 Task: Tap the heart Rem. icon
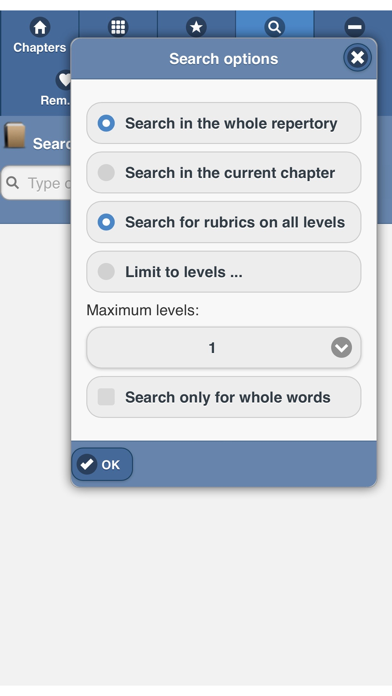point(64,80)
